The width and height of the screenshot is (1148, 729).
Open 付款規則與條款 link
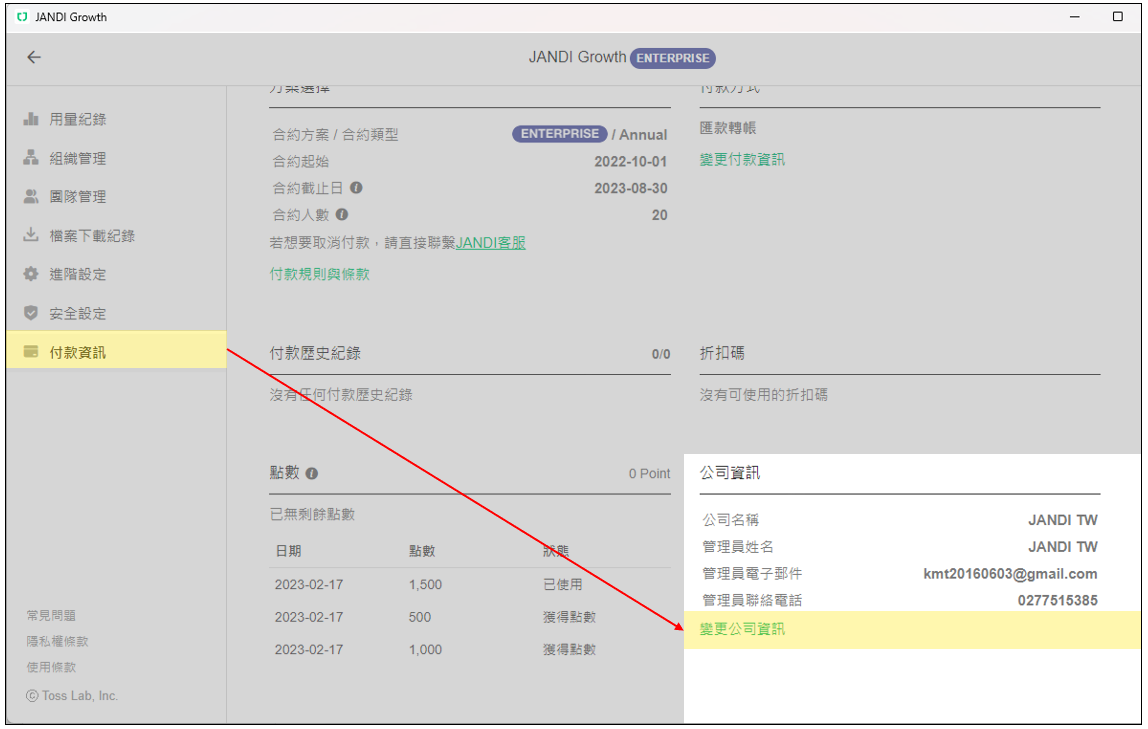point(319,274)
